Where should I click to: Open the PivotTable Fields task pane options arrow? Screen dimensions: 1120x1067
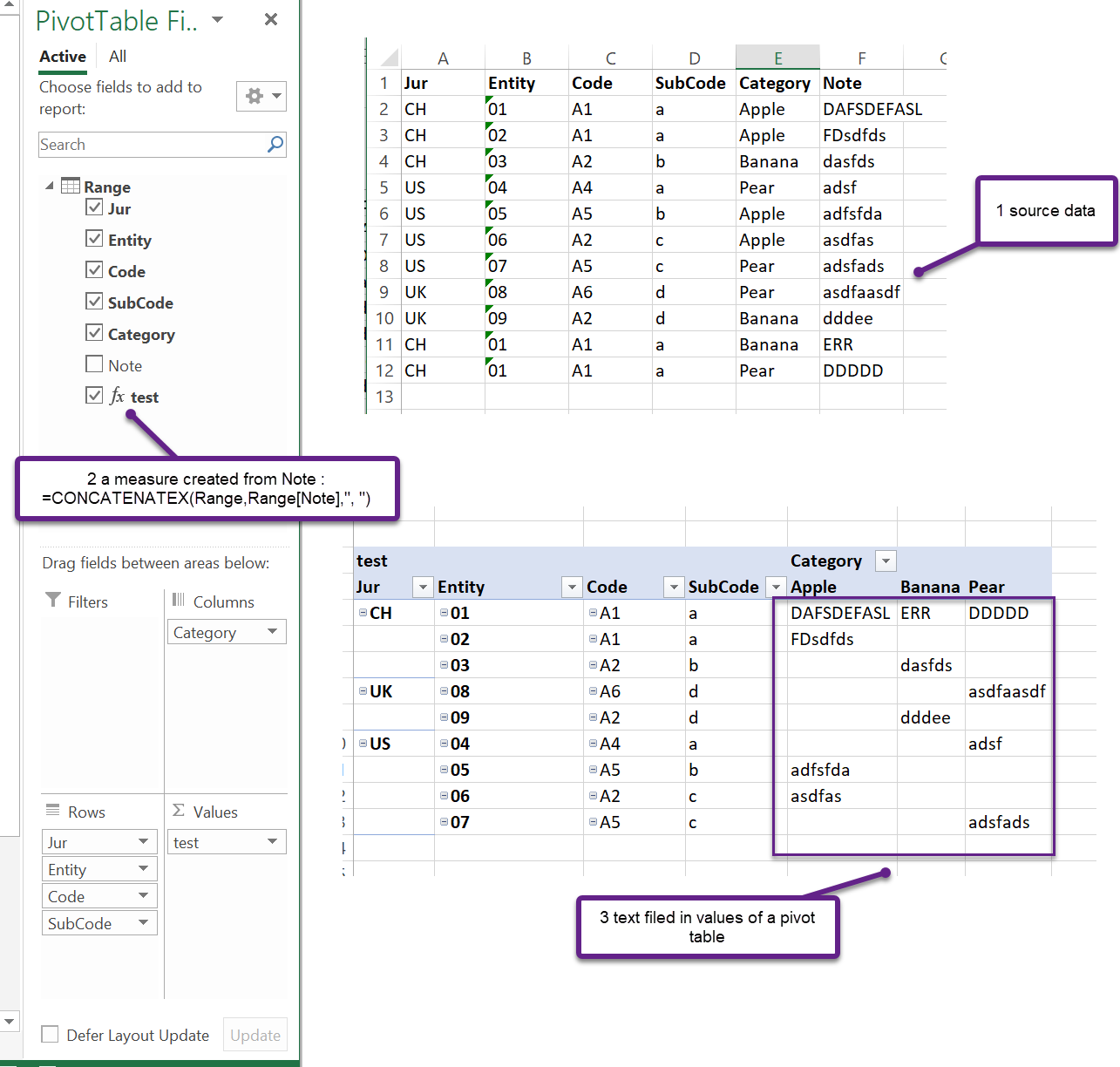[218, 20]
